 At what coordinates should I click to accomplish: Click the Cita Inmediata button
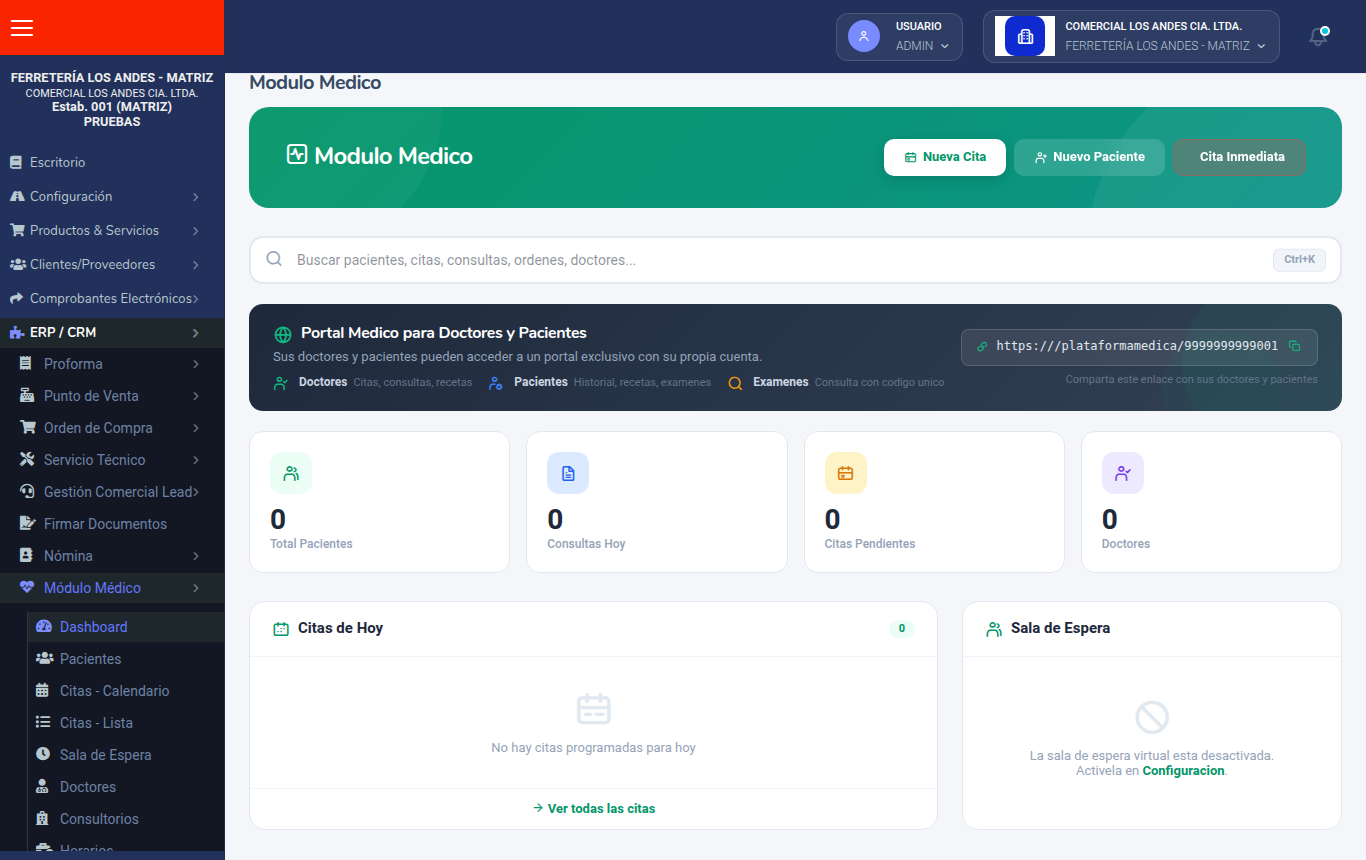(x=1240, y=157)
